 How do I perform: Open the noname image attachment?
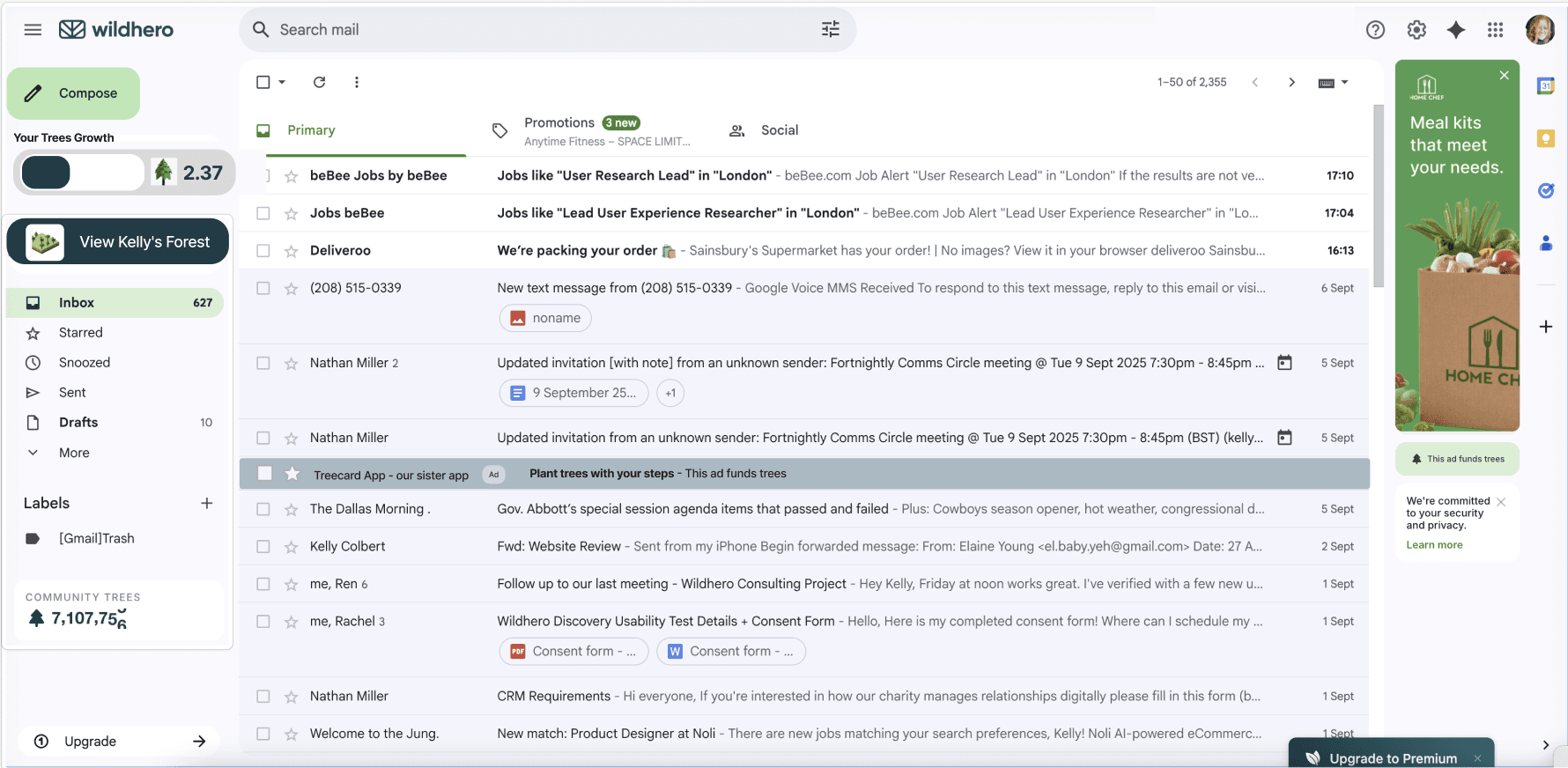pos(545,318)
